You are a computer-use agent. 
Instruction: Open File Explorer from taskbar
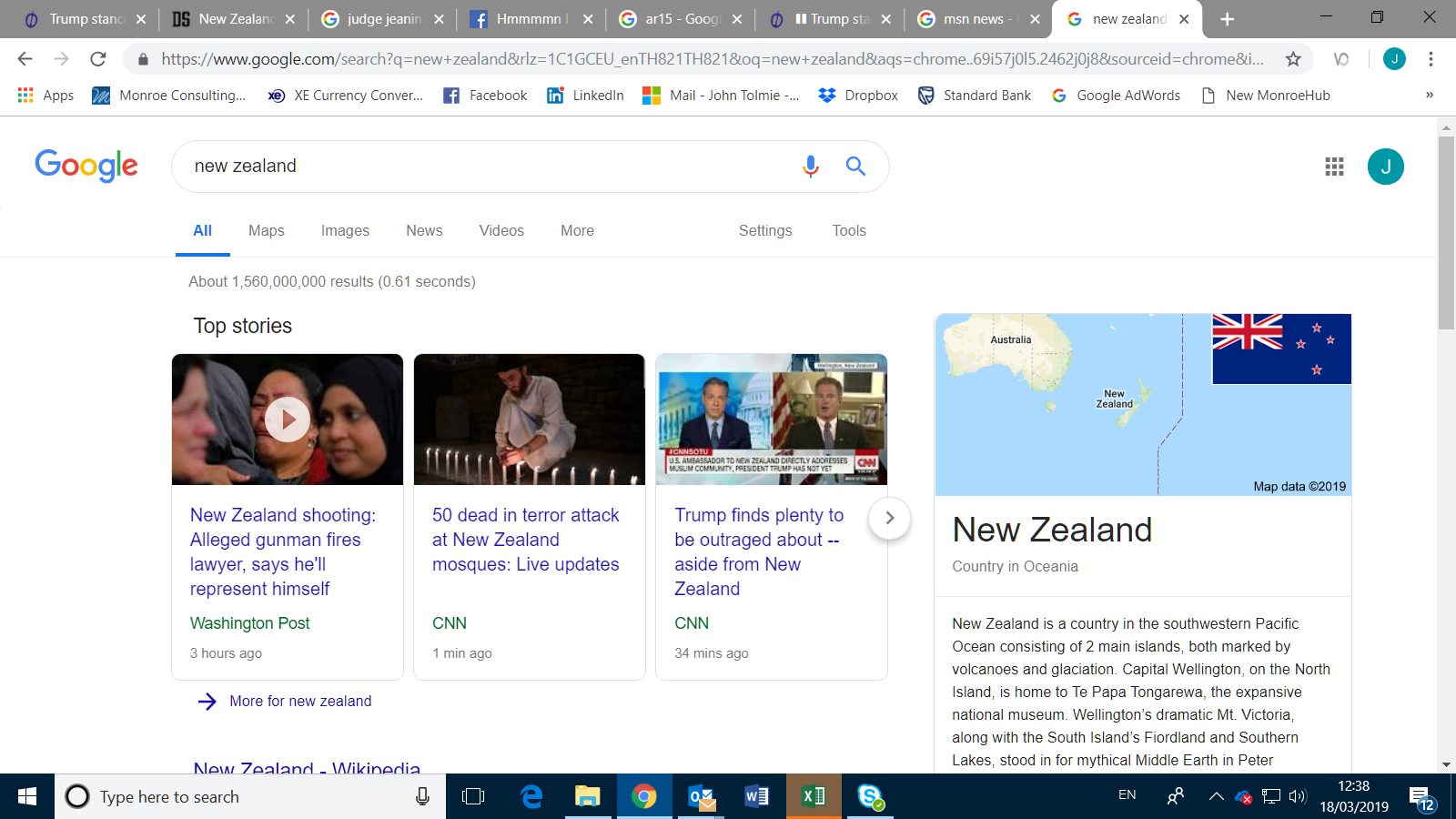587,796
